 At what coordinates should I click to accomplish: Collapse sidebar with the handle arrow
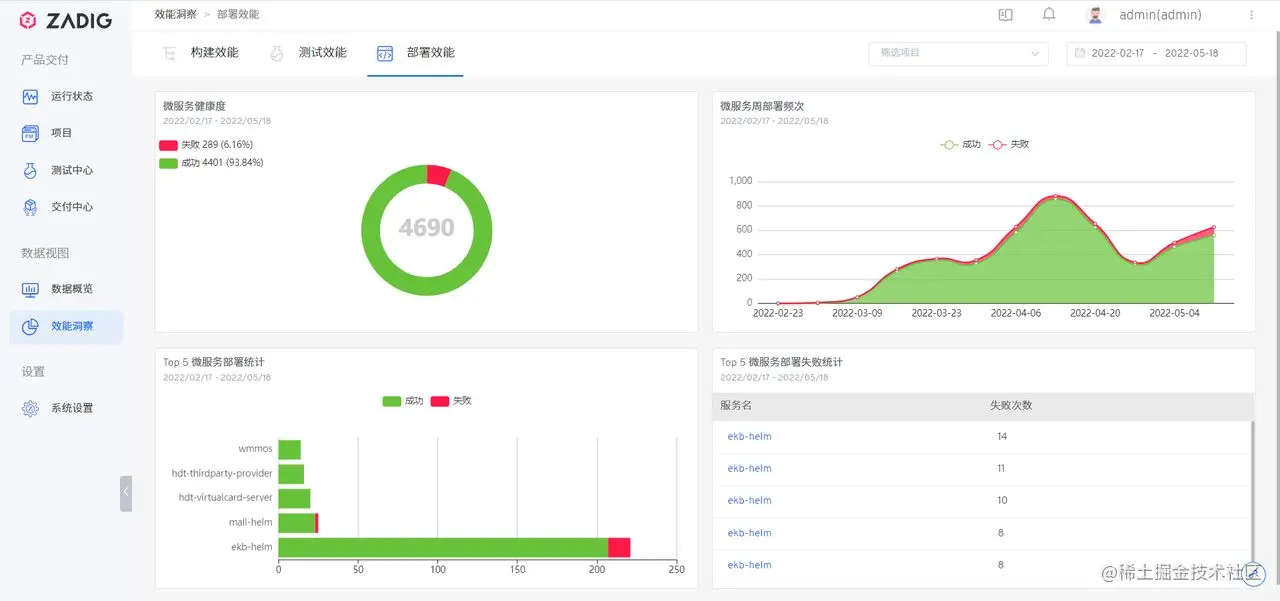point(126,493)
